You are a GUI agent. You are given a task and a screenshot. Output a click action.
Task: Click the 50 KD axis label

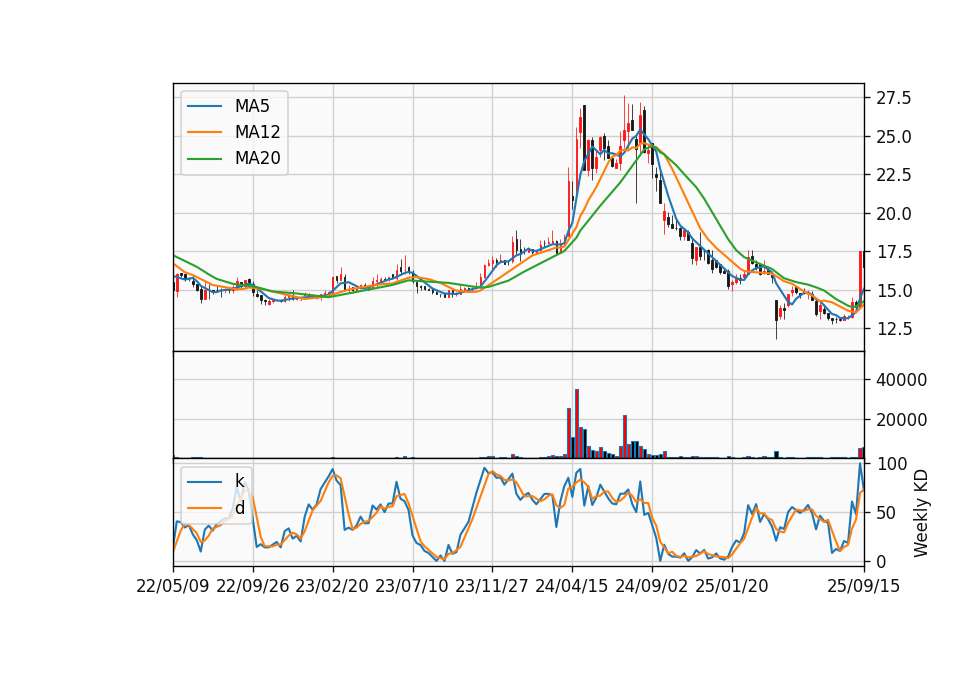coord(887,513)
